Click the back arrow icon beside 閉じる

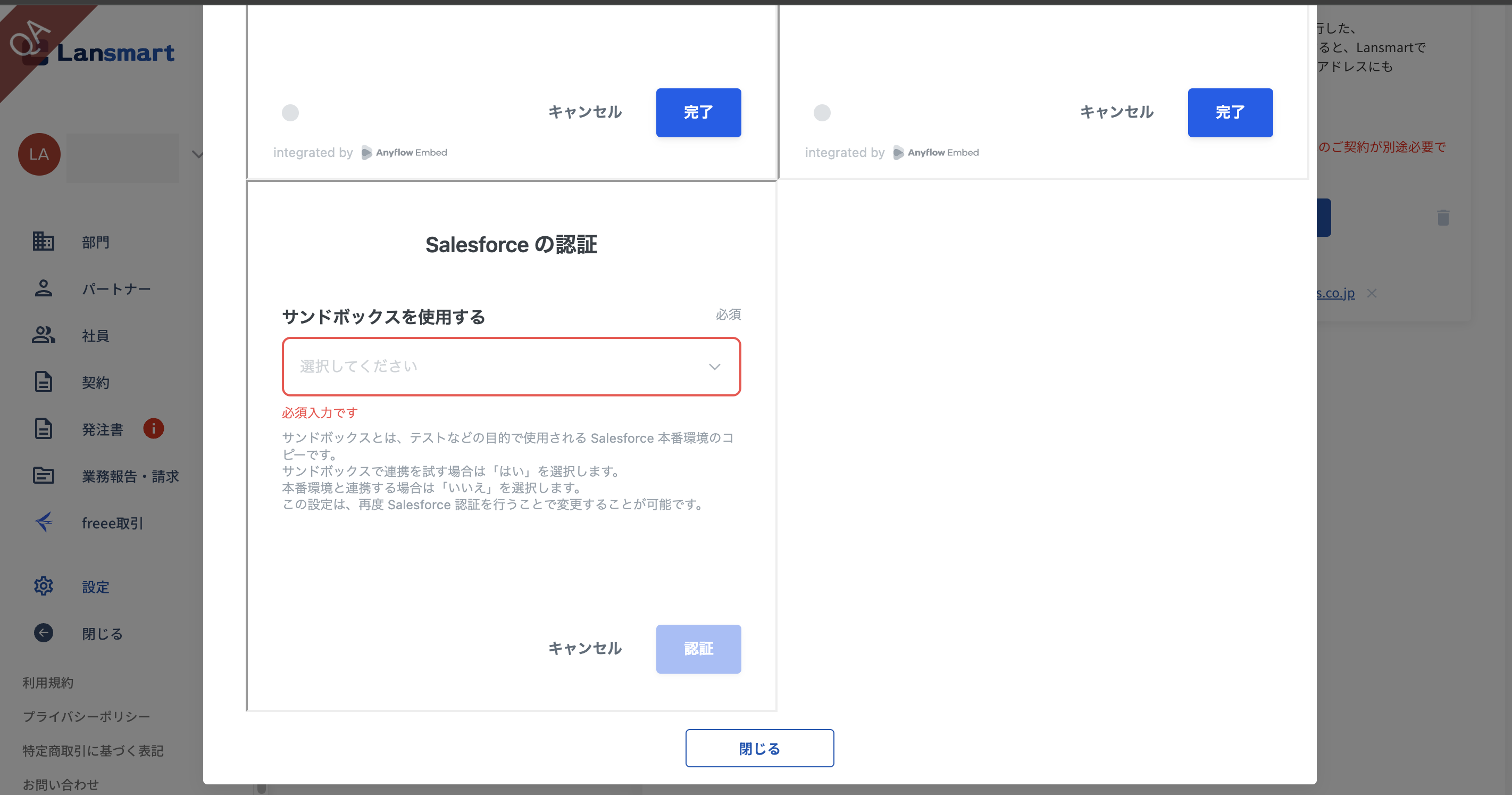[x=43, y=633]
